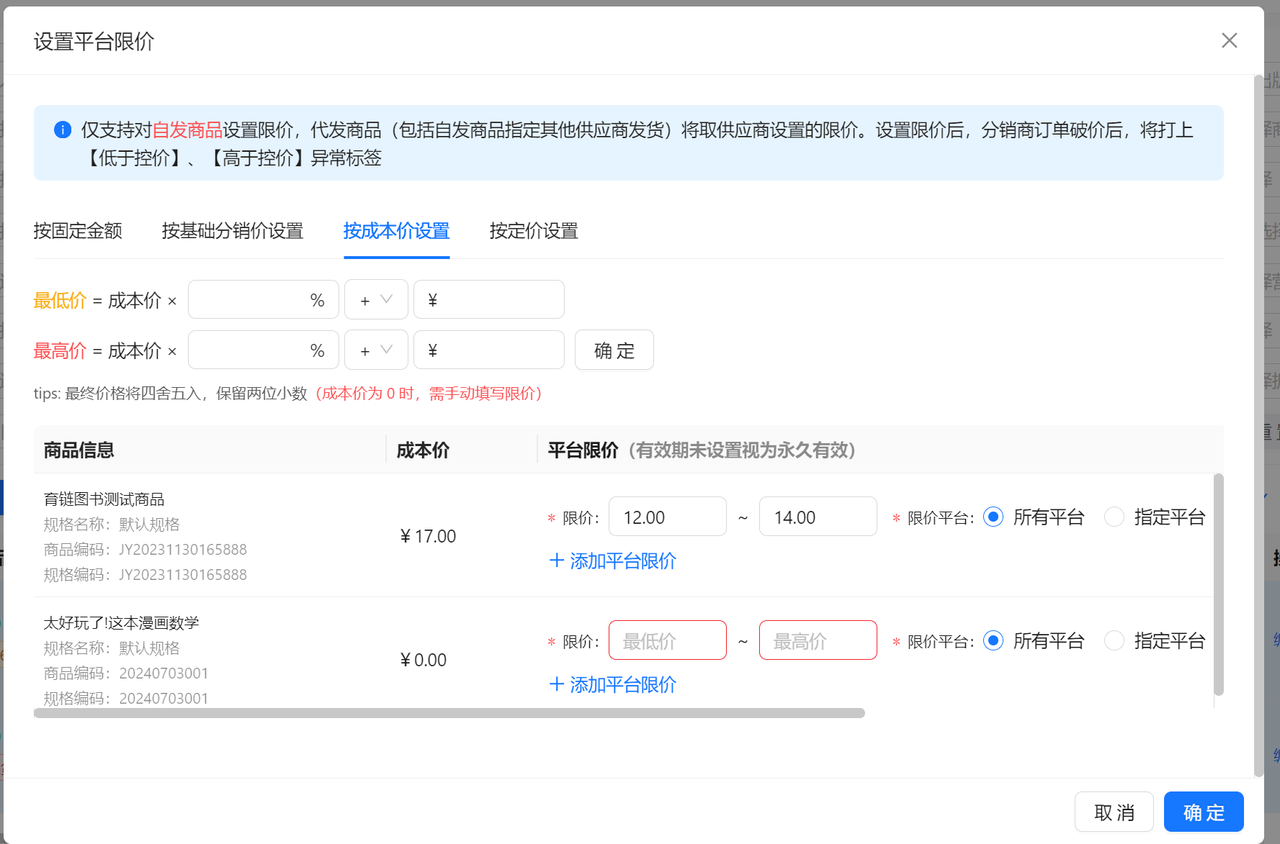This screenshot has height=844, width=1280.
Task: Click cost price ¥0.00
Action: click(x=423, y=660)
